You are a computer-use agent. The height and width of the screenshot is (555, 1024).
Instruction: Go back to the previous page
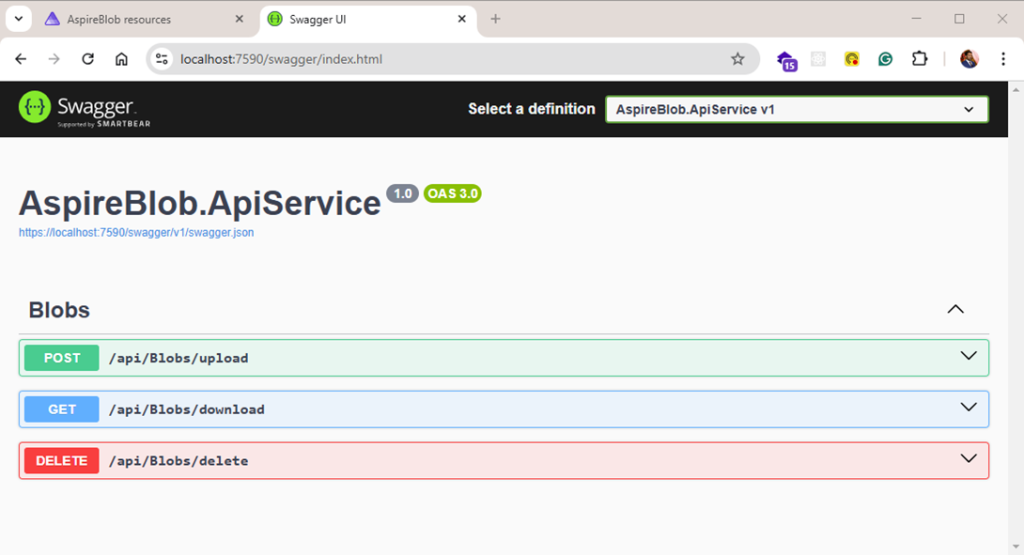tap(21, 59)
